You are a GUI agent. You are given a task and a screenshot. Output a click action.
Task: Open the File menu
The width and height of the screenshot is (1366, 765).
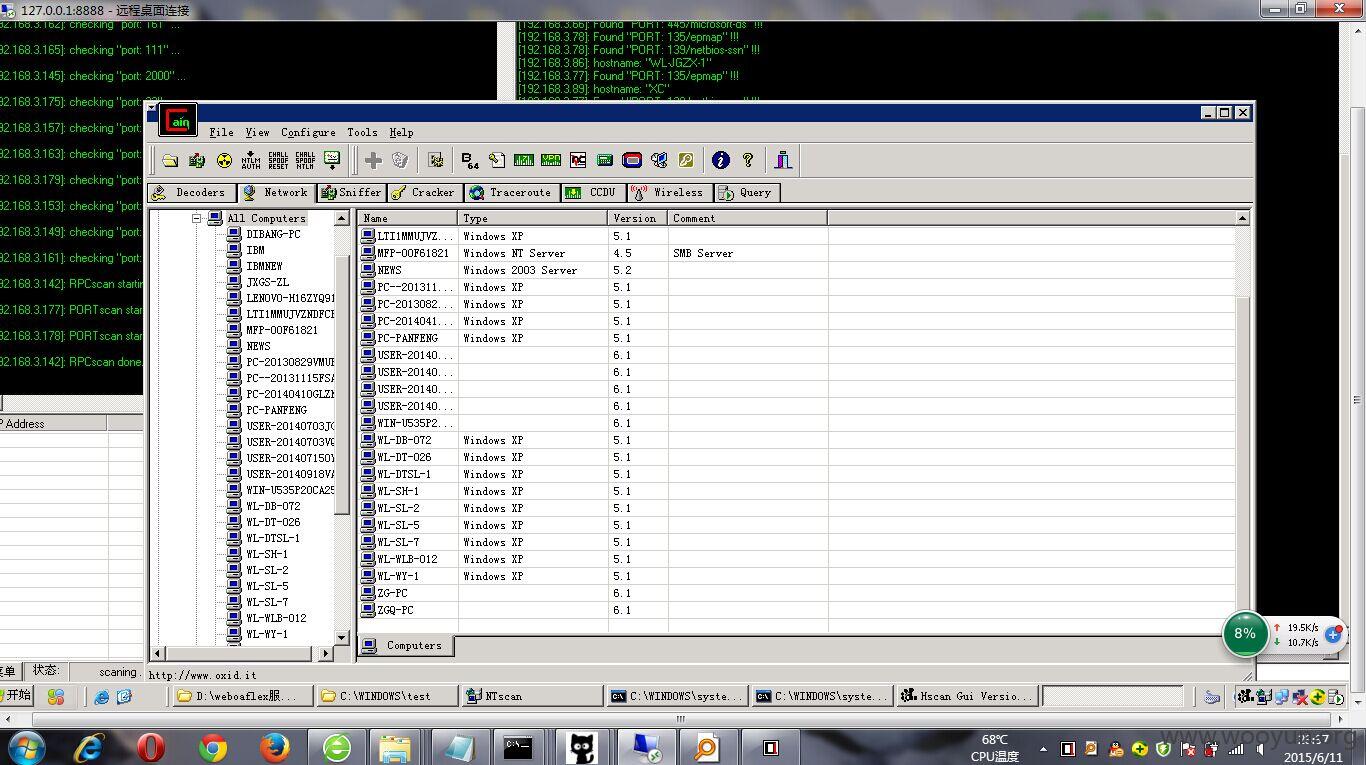coord(221,132)
